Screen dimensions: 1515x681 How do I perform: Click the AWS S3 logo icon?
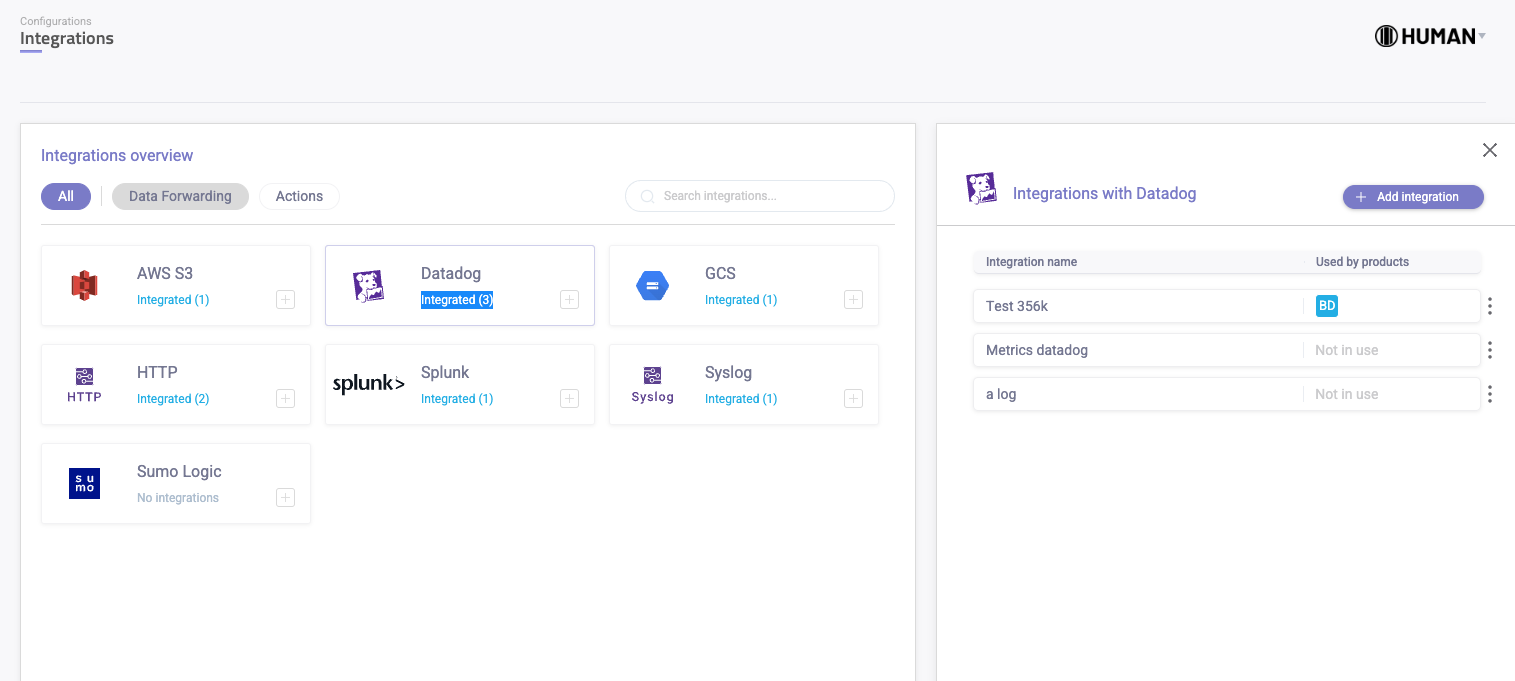pyautogui.click(x=84, y=286)
